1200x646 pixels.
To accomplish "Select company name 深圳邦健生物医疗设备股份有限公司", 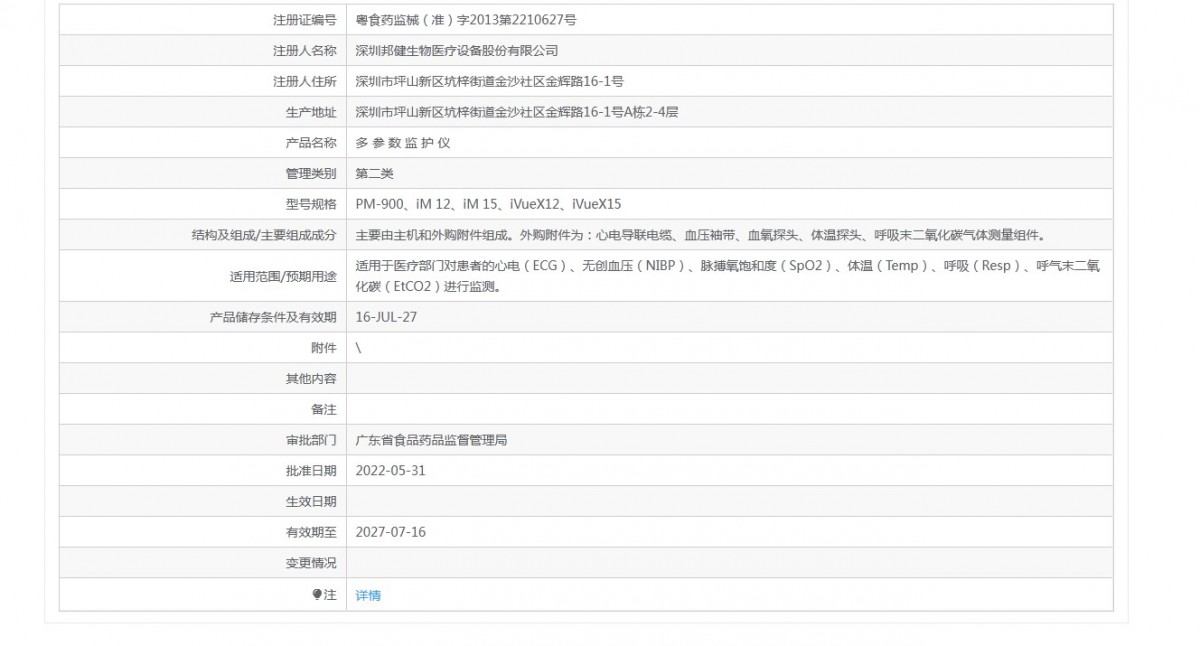I will pos(457,50).
